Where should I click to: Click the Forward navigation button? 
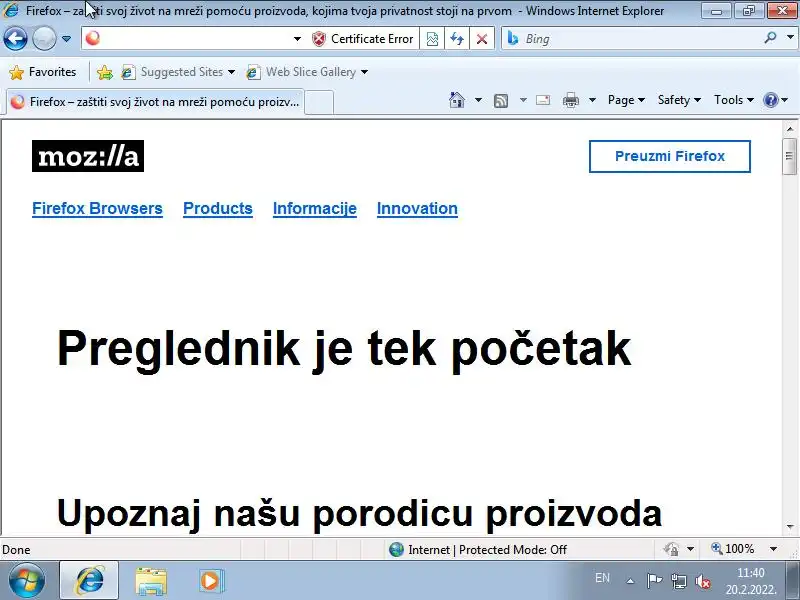(x=44, y=39)
